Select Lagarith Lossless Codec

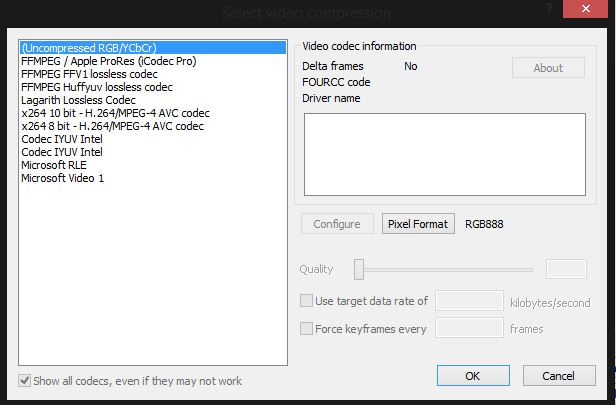point(78,100)
